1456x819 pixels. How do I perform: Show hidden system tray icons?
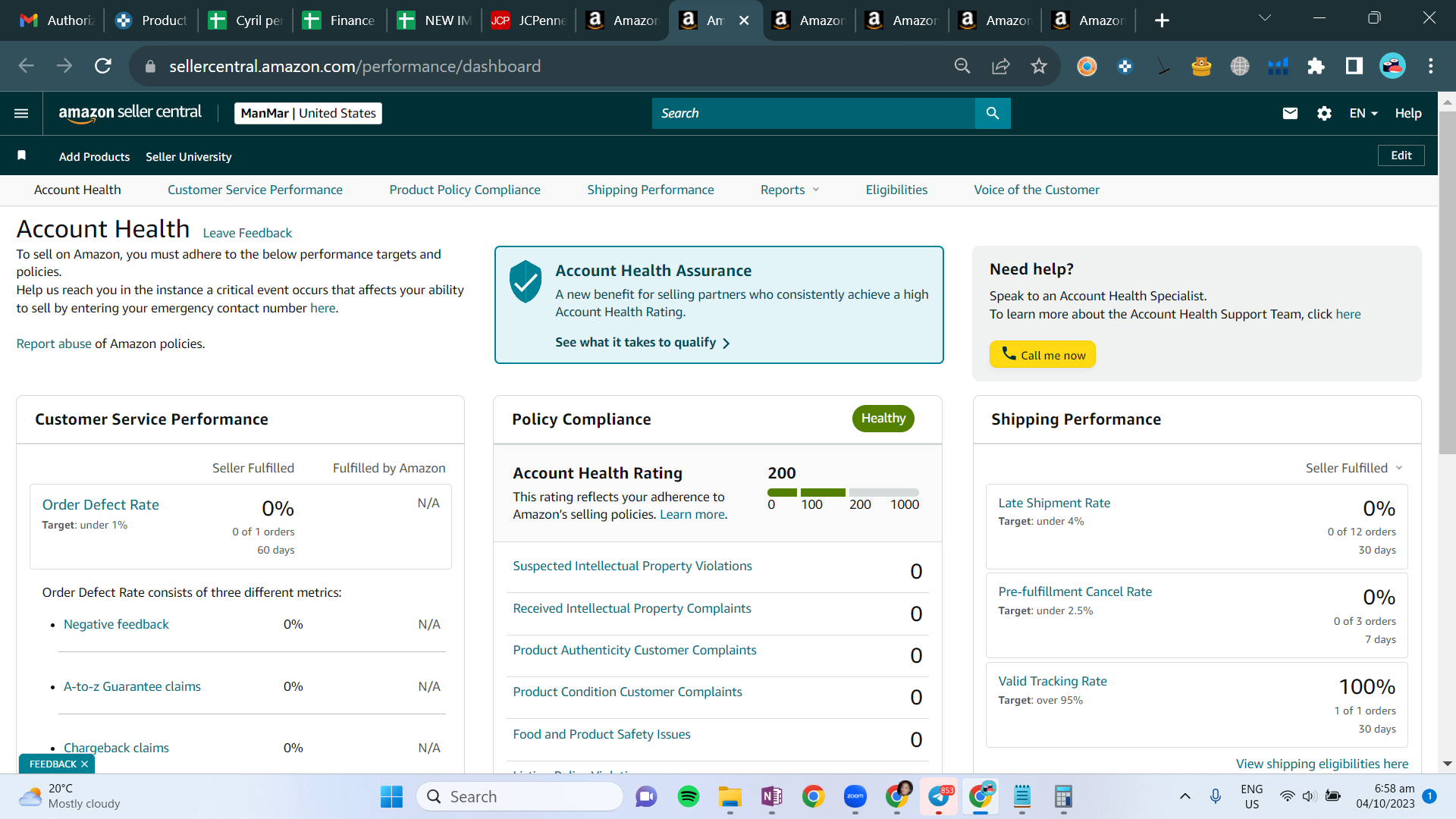[x=1185, y=797]
